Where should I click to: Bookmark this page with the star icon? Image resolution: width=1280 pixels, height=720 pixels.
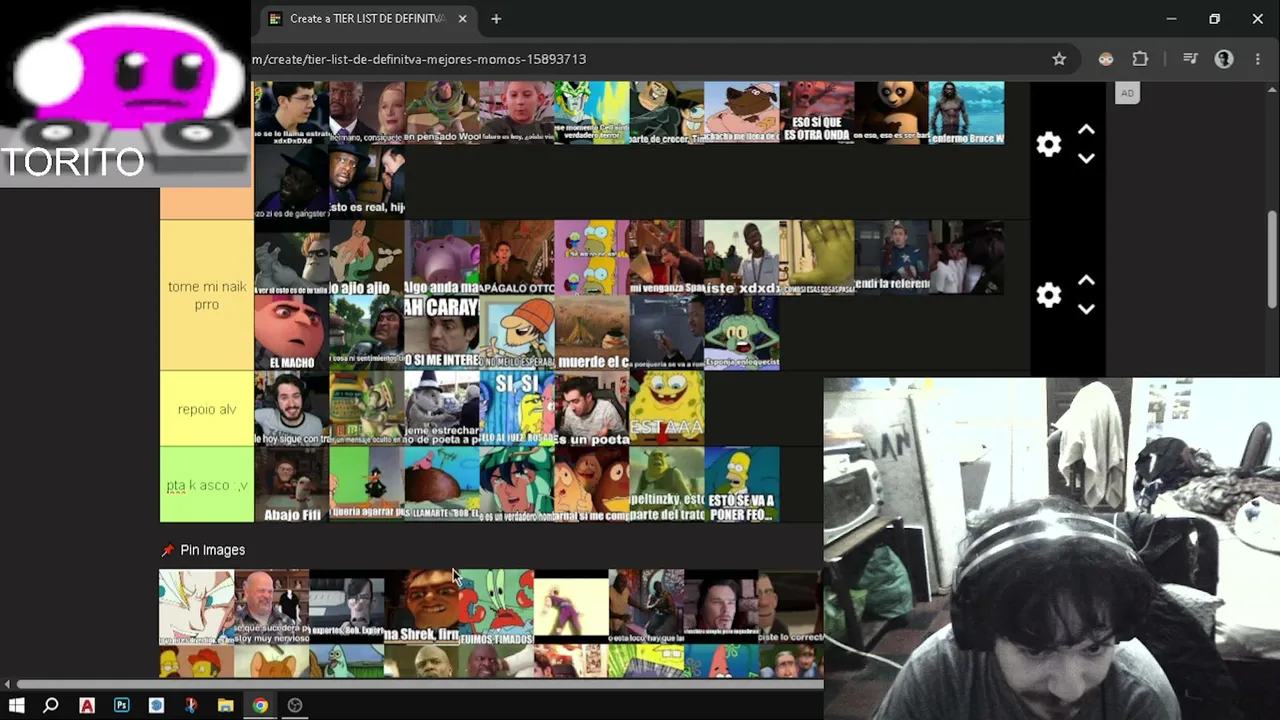(1059, 59)
